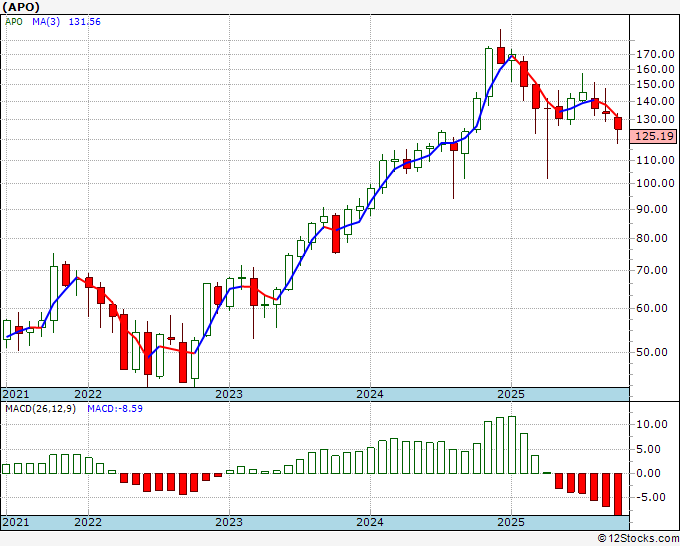The image size is (680, 546).
Task: Click 2022 on the price chart timeline
Action: 88,394
